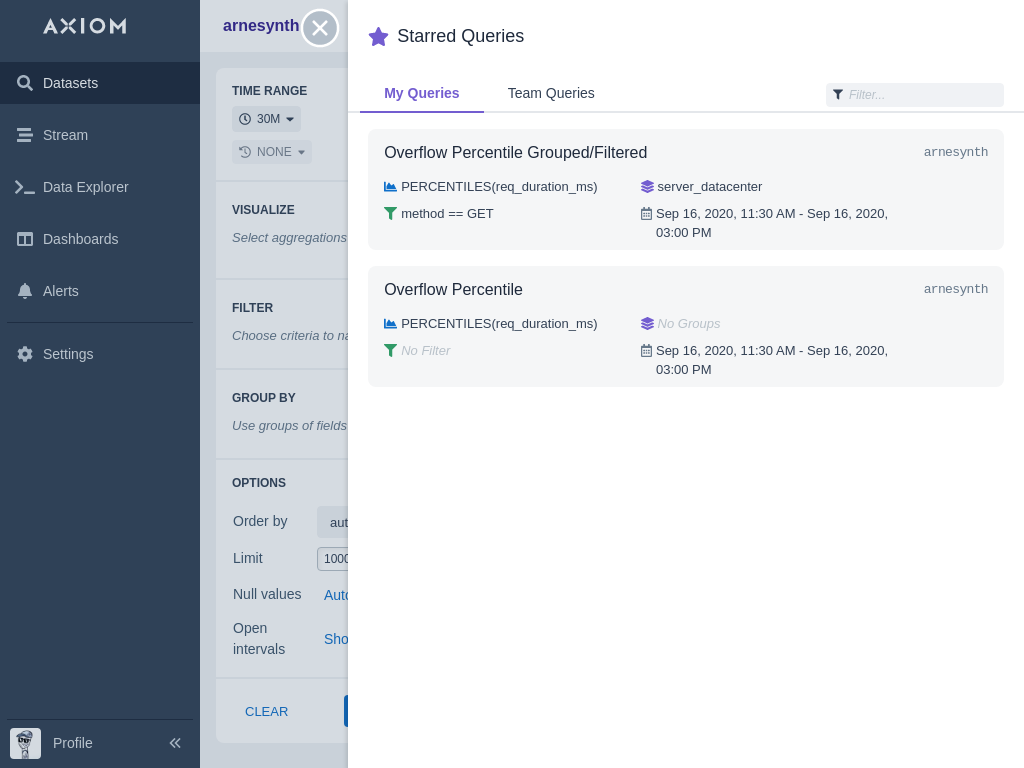Click the Limit value input box
Screen dimensions: 1024x768
[x=333, y=559]
